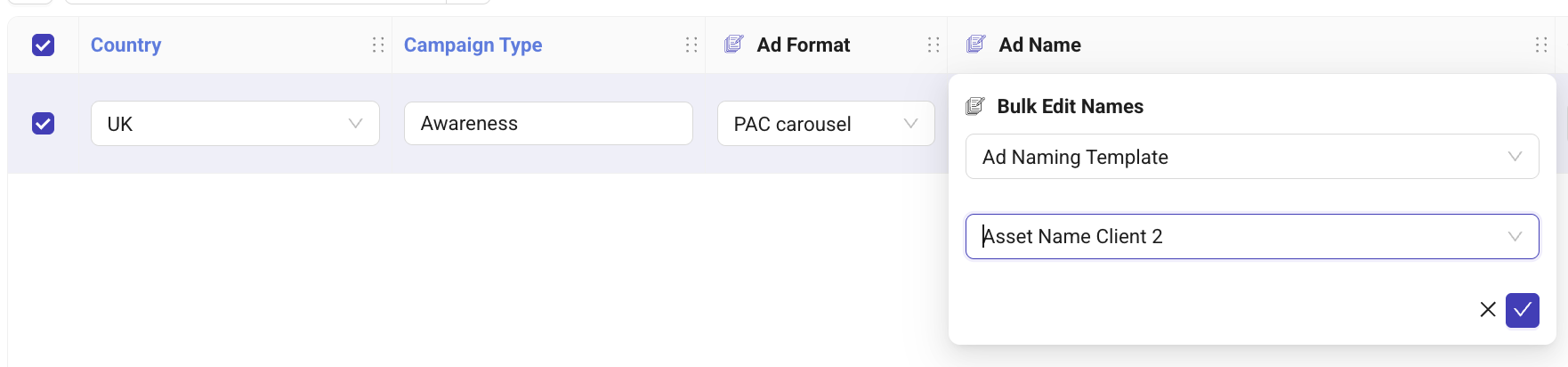Confirm bulk edit with the checkmark button
Image resolution: width=1568 pixels, height=367 pixels.
(x=1522, y=310)
